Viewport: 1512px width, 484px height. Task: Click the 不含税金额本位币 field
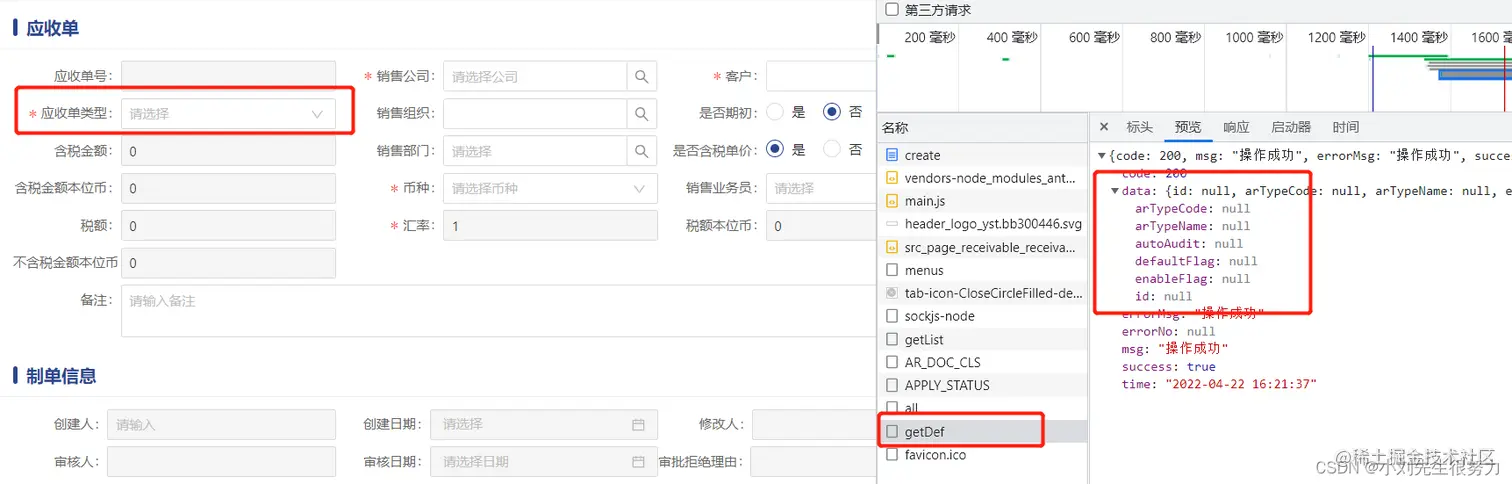pos(228,263)
